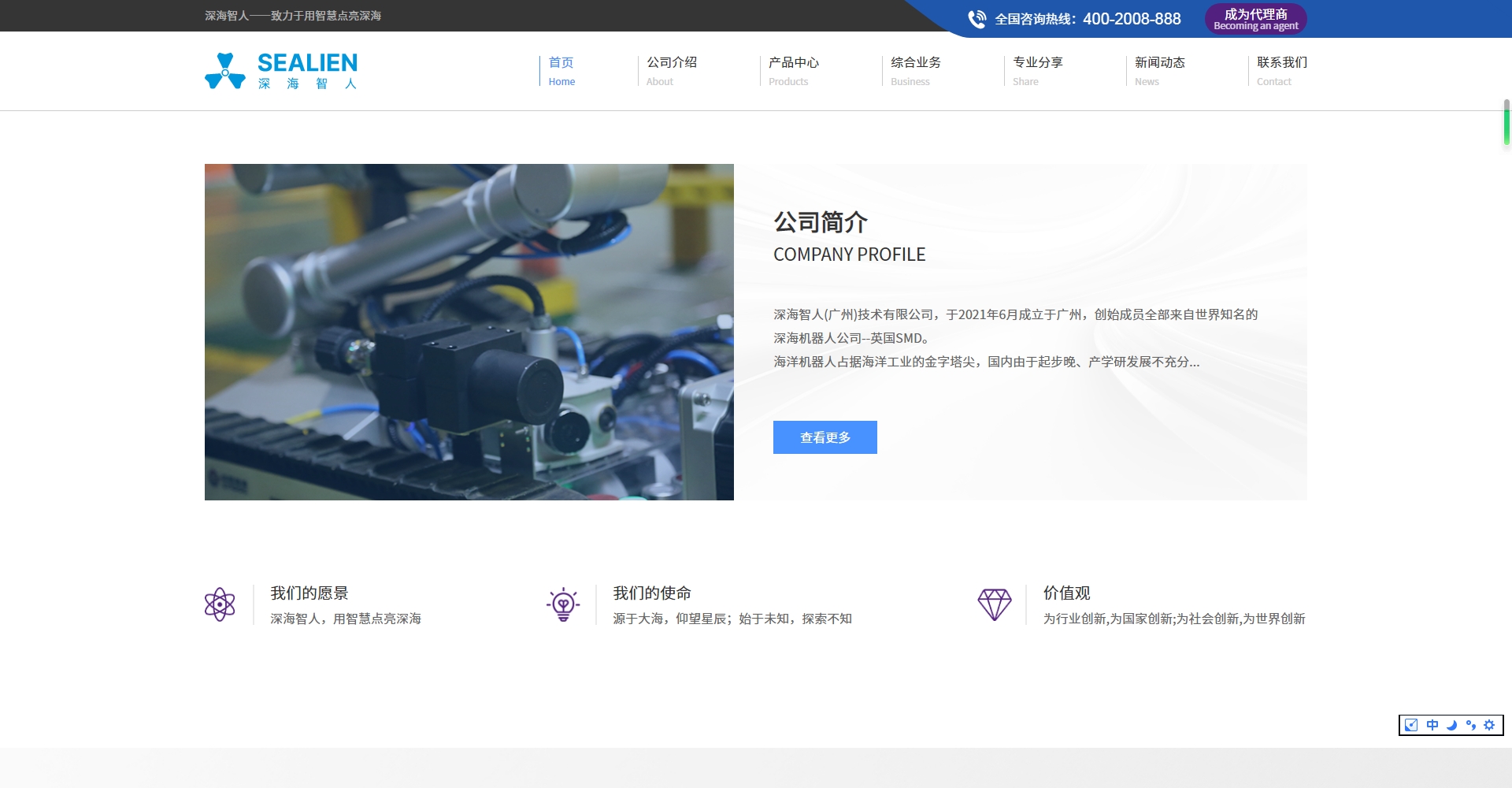Click the robot camera image
This screenshot has height=788, width=1512.
tap(469, 332)
